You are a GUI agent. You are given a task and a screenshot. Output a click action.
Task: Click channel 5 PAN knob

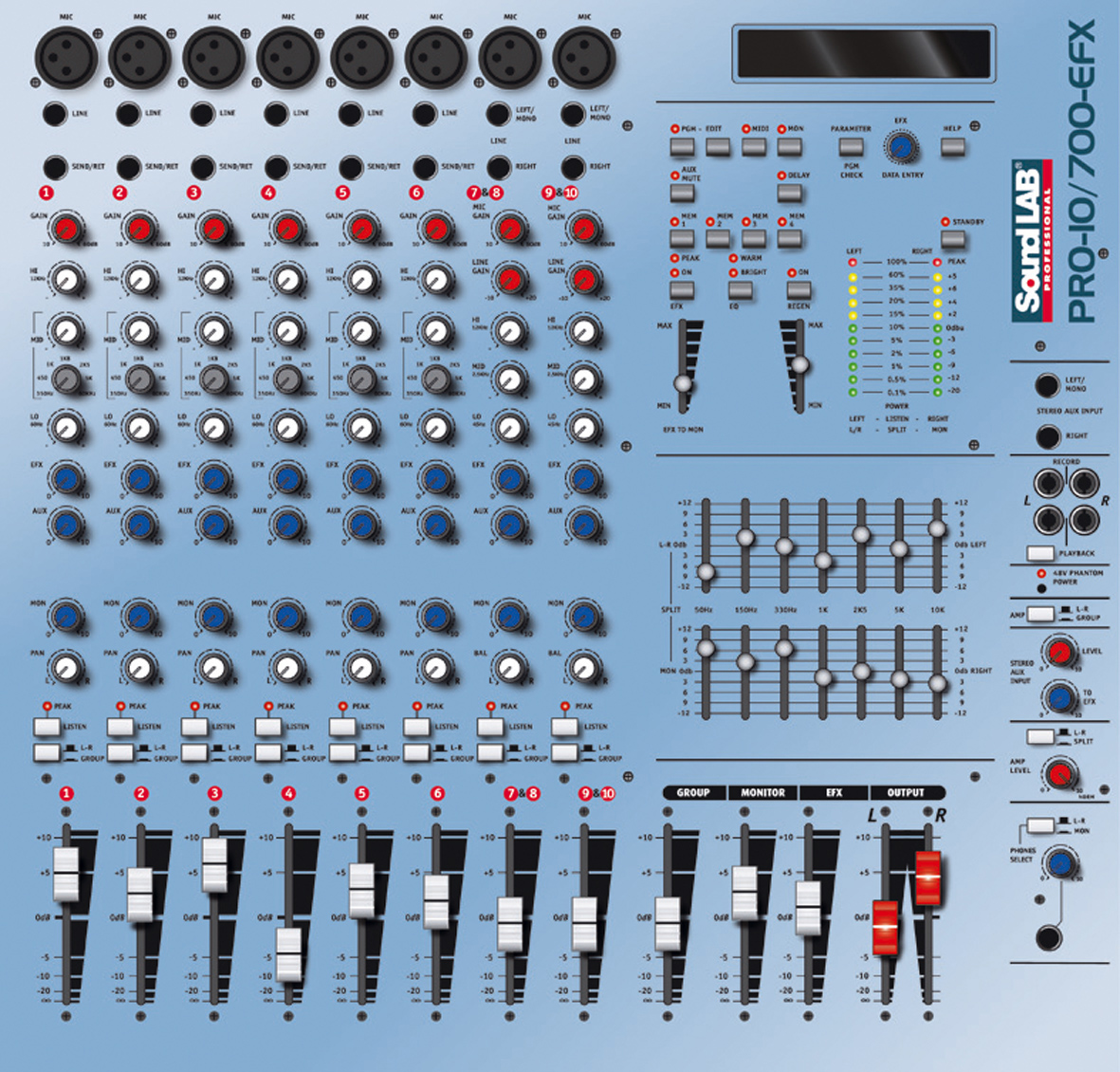[361, 666]
